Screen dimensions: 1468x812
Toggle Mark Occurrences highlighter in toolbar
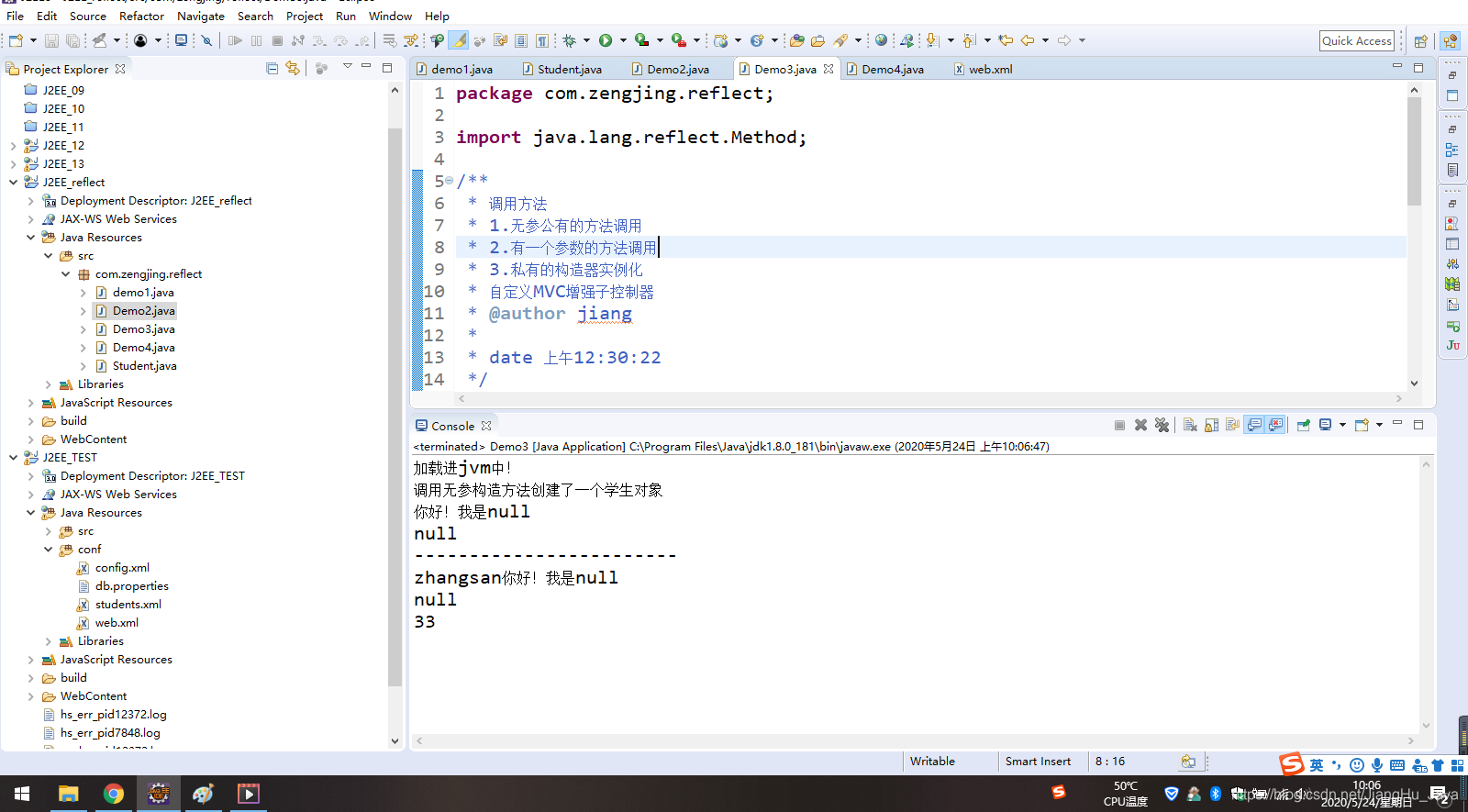458,40
